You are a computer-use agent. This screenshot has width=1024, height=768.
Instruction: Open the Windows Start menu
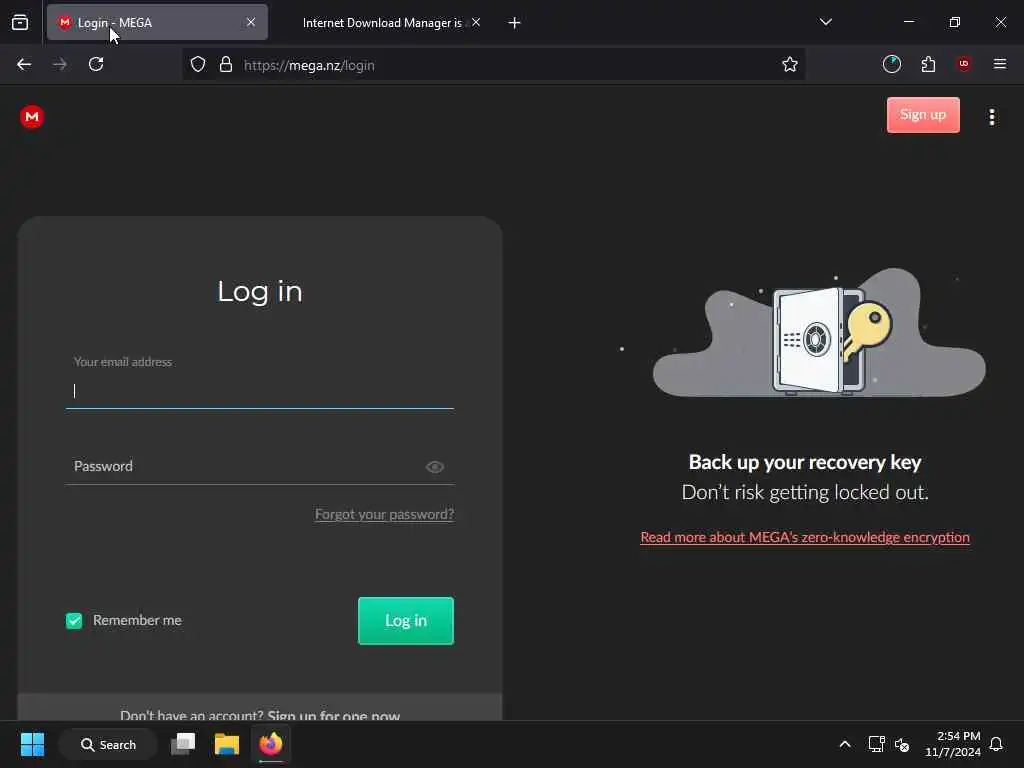coord(32,744)
